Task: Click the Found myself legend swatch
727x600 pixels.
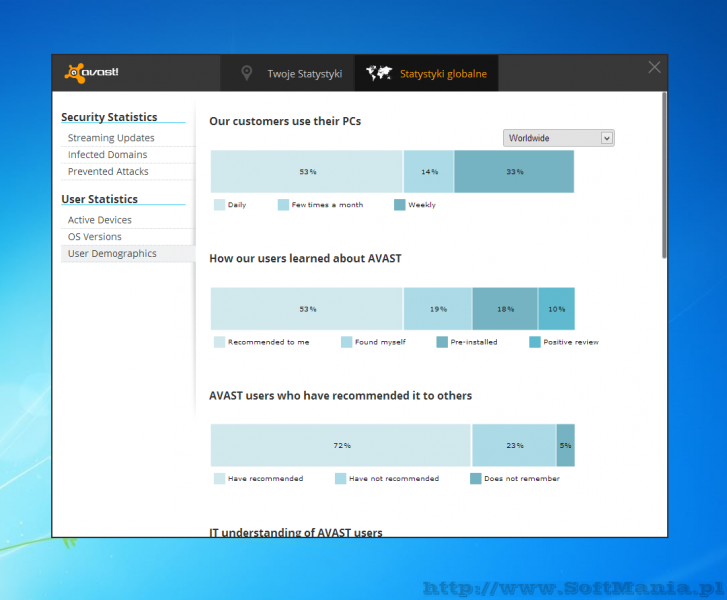Action: (x=346, y=342)
